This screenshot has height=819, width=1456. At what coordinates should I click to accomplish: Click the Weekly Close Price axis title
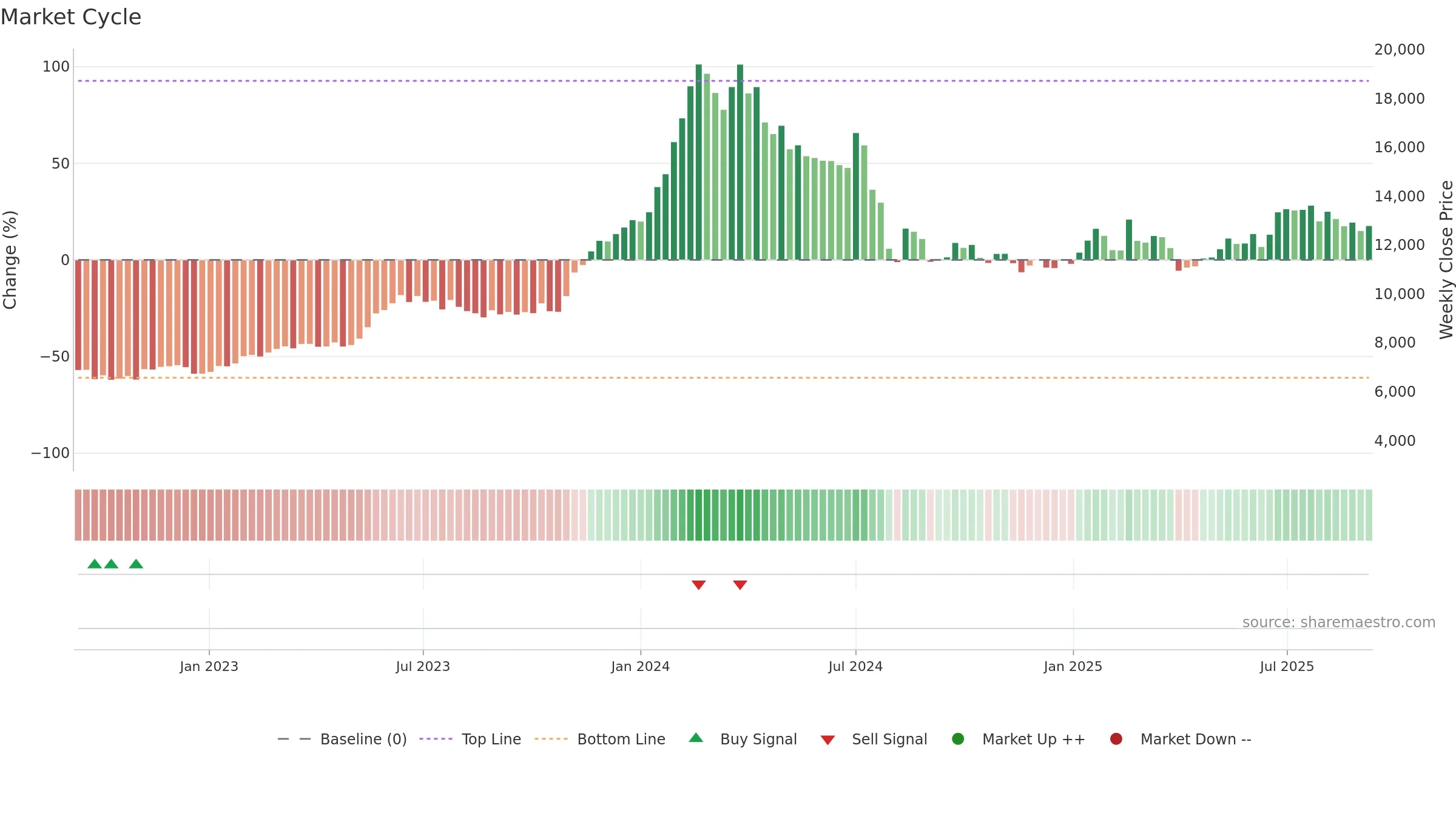(x=1446, y=260)
